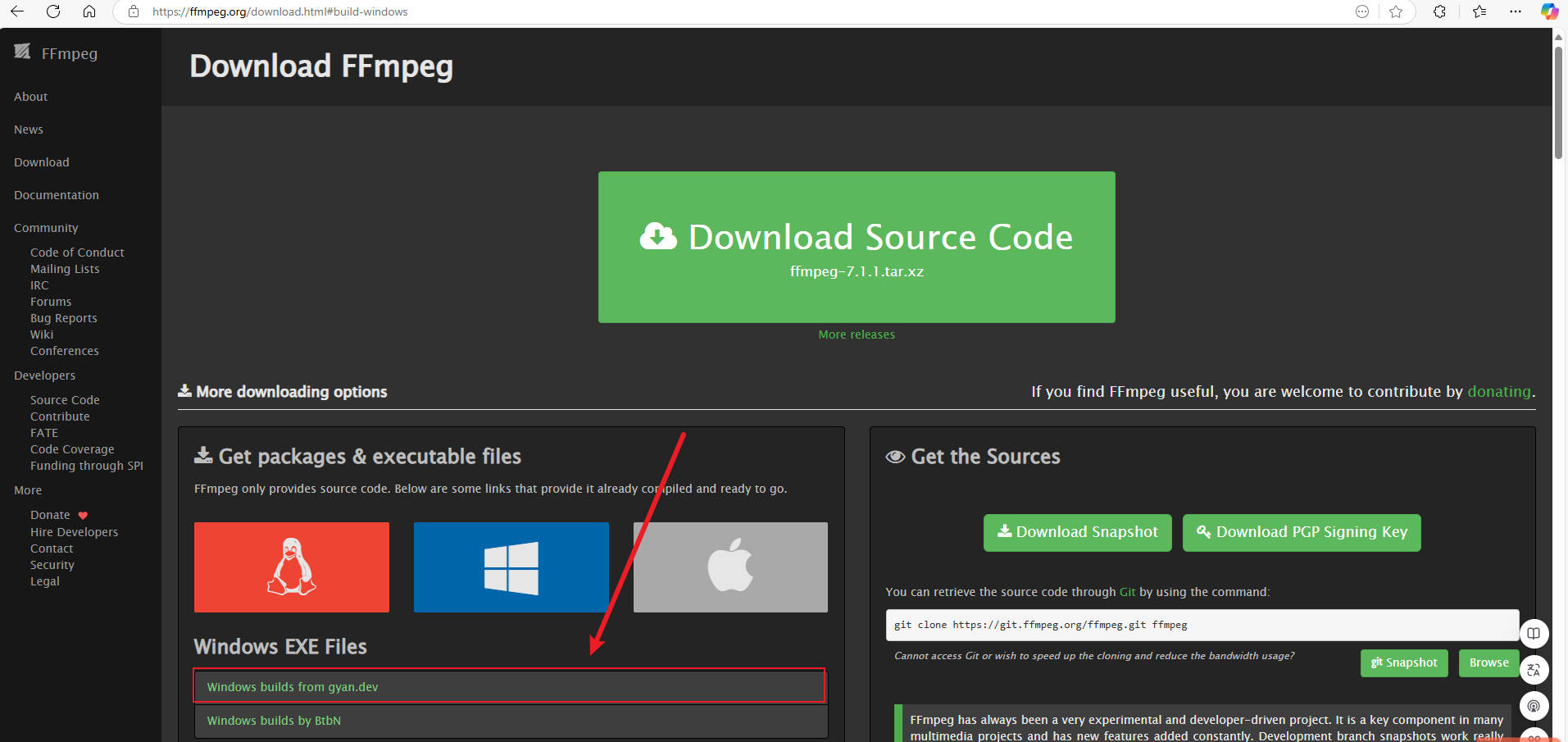Expand the Community section in the sidebar
Viewport: 1568px width, 742px height.
pyautogui.click(x=46, y=227)
